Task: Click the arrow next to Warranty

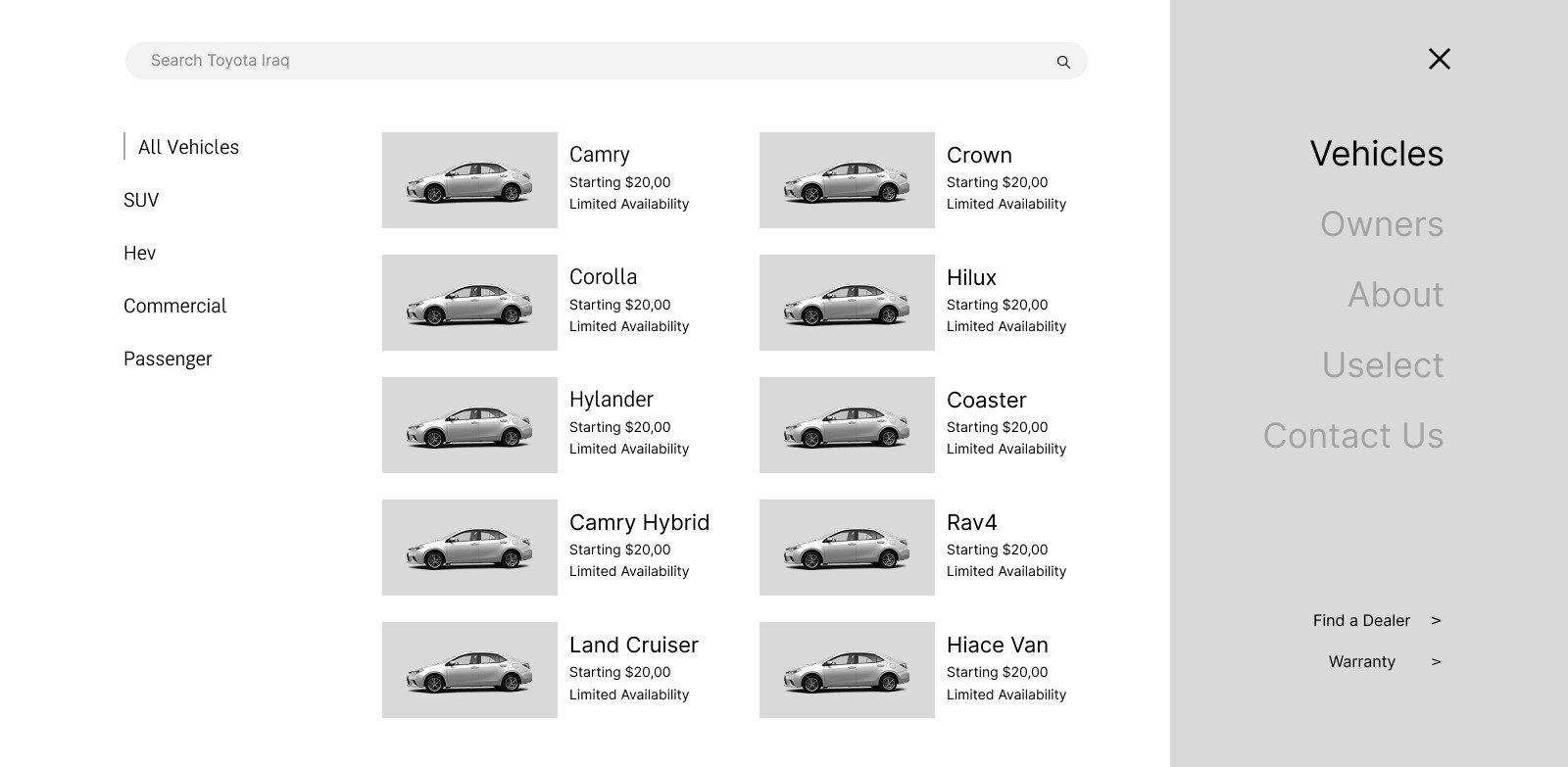Action: (x=1436, y=661)
